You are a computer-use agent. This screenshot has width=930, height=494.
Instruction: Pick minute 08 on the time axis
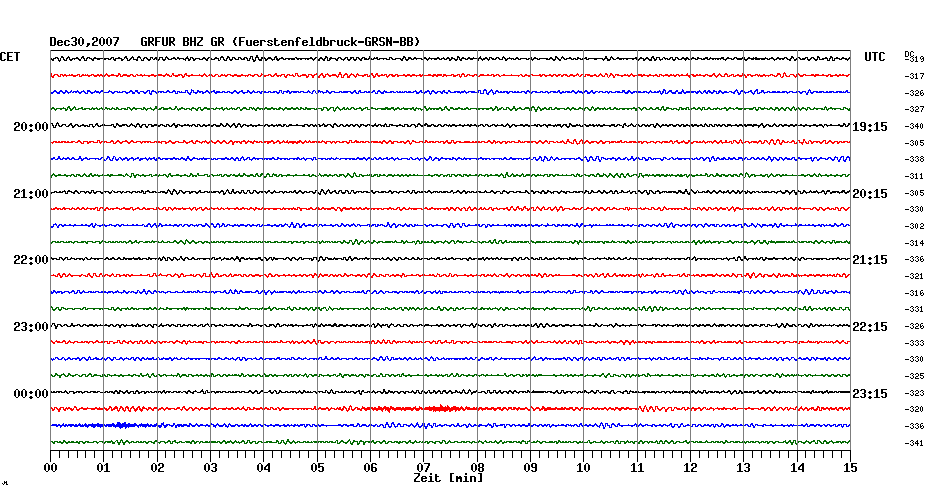[x=477, y=468]
